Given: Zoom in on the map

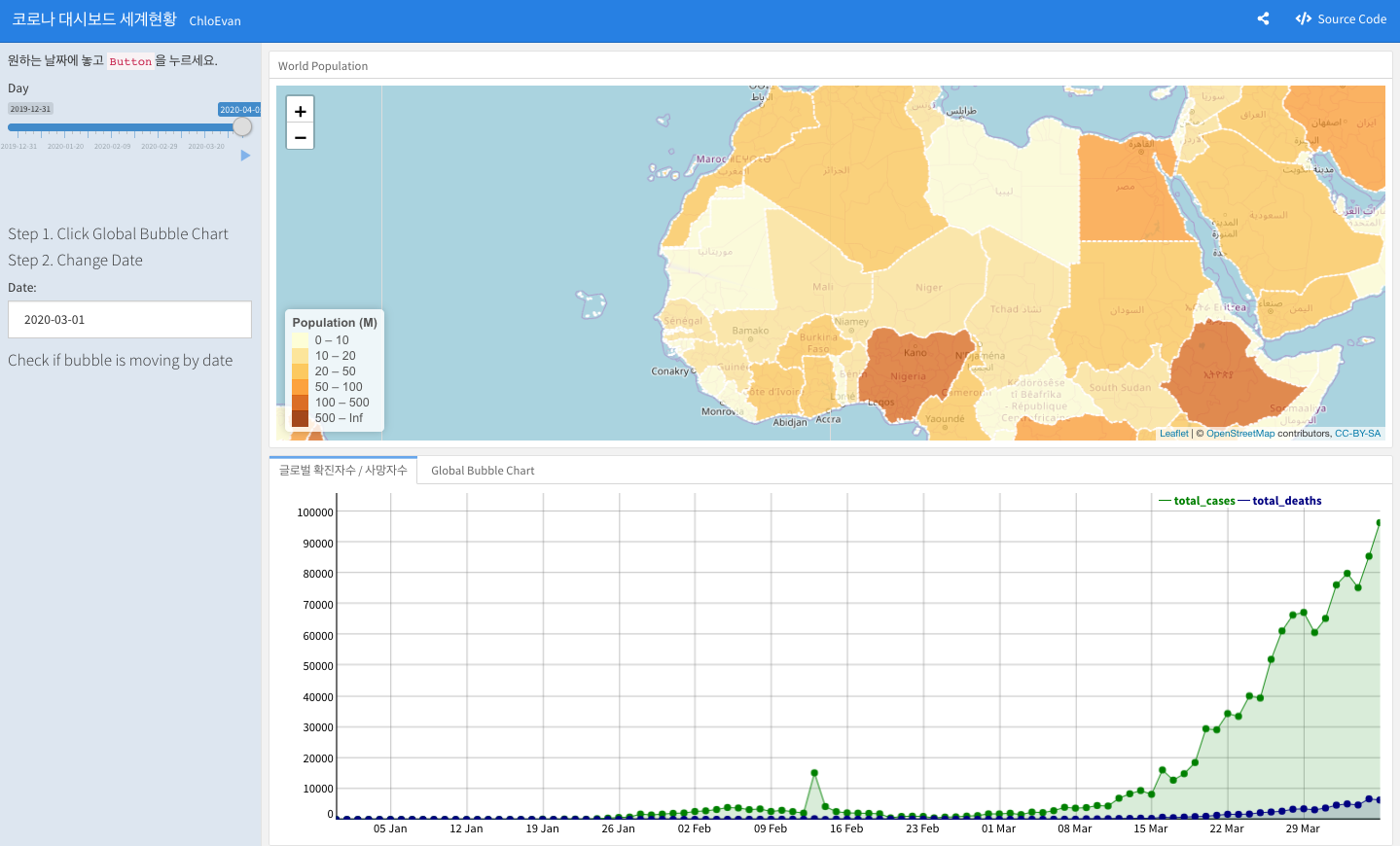Looking at the screenshot, I should (x=300, y=111).
